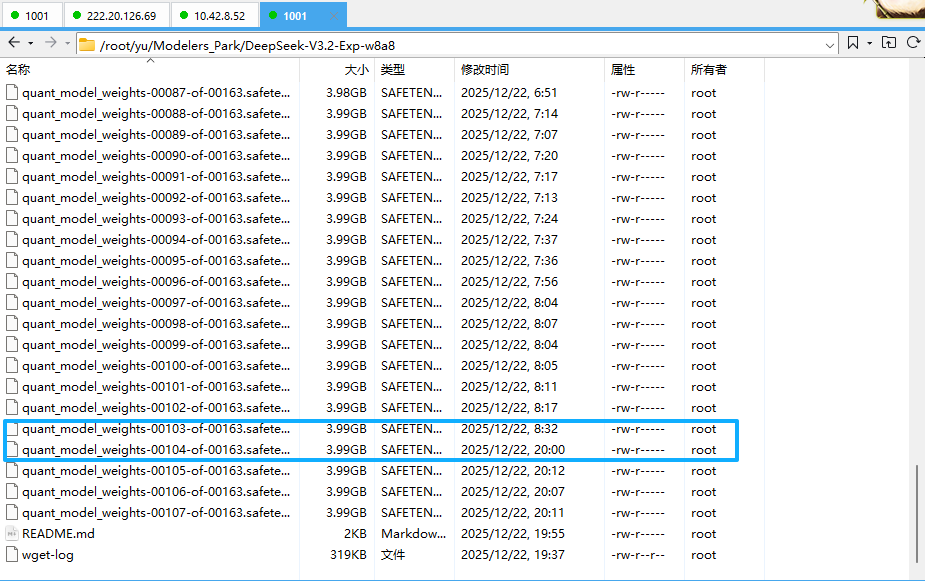
Task: Click the 文件 type cell of wget-log
Action: [393, 555]
